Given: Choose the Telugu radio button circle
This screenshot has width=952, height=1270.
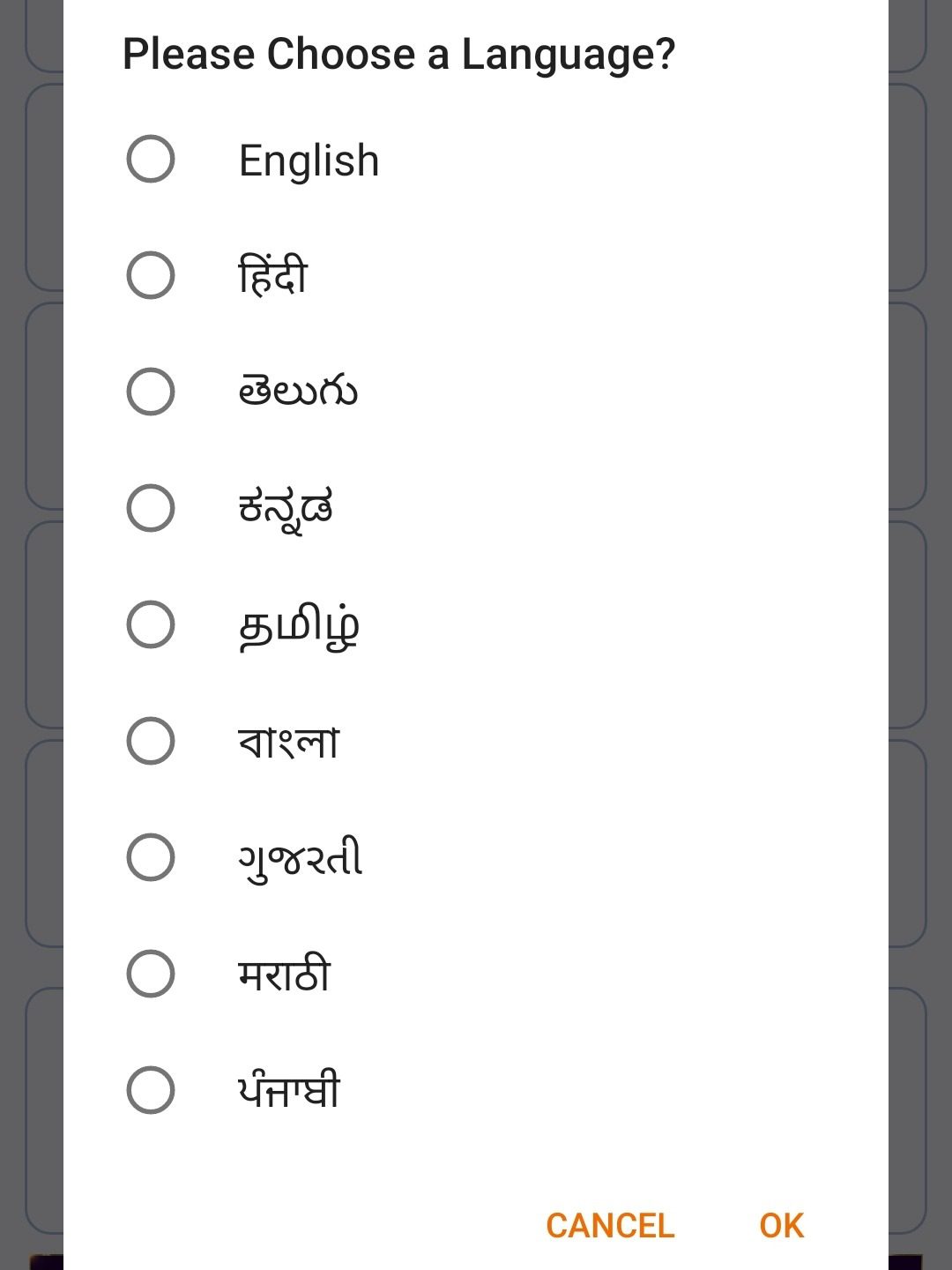Looking at the screenshot, I should click(151, 392).
